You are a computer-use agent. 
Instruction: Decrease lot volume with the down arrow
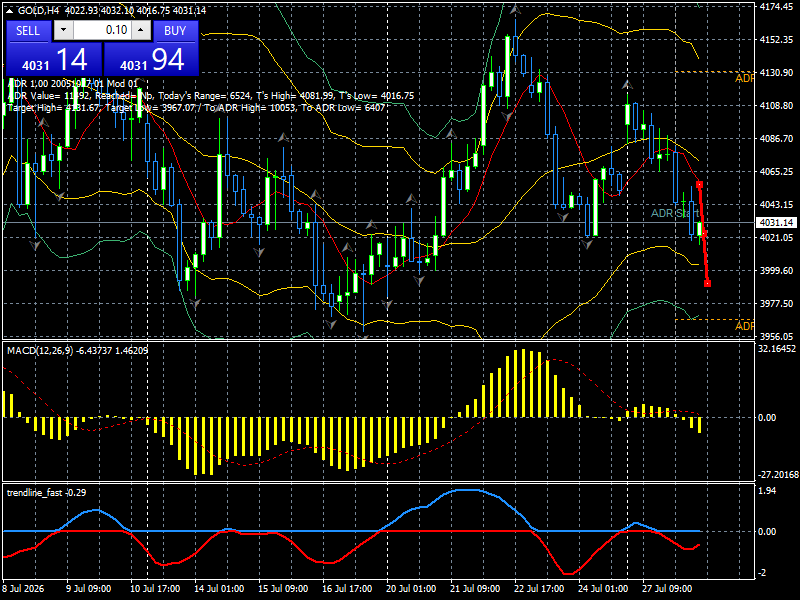pos(63,30)
